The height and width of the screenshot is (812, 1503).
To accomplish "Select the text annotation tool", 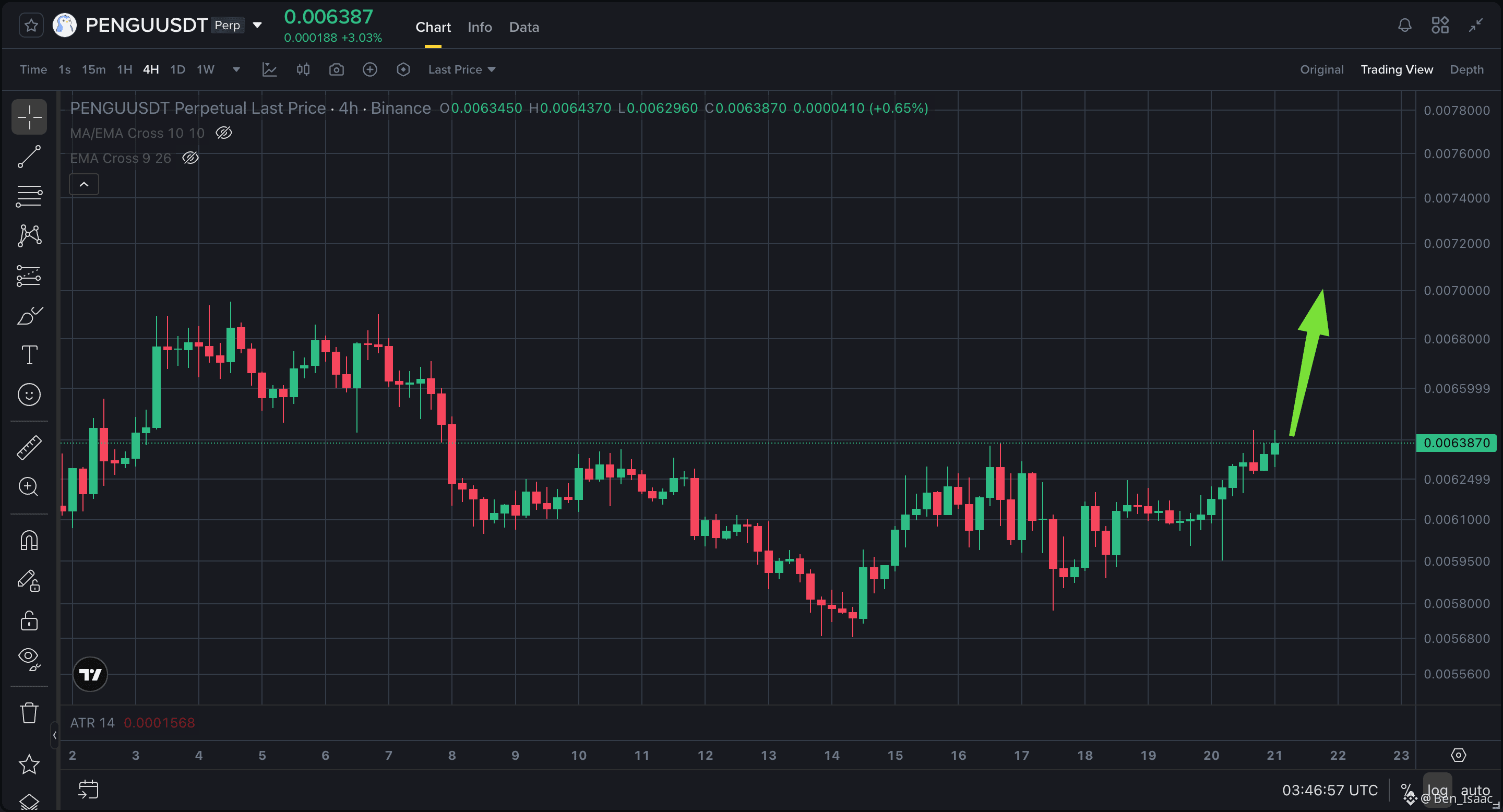I will point(29,355).
